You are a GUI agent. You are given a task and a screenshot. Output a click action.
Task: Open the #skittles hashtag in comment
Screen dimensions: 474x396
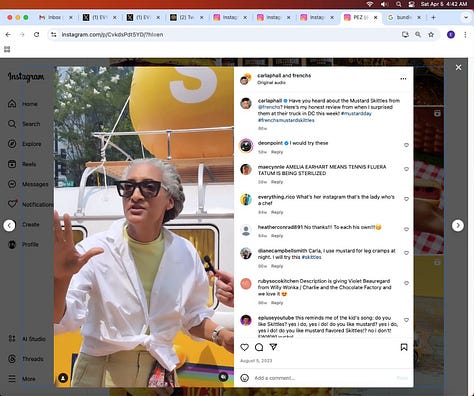click(x=311, y=257)
